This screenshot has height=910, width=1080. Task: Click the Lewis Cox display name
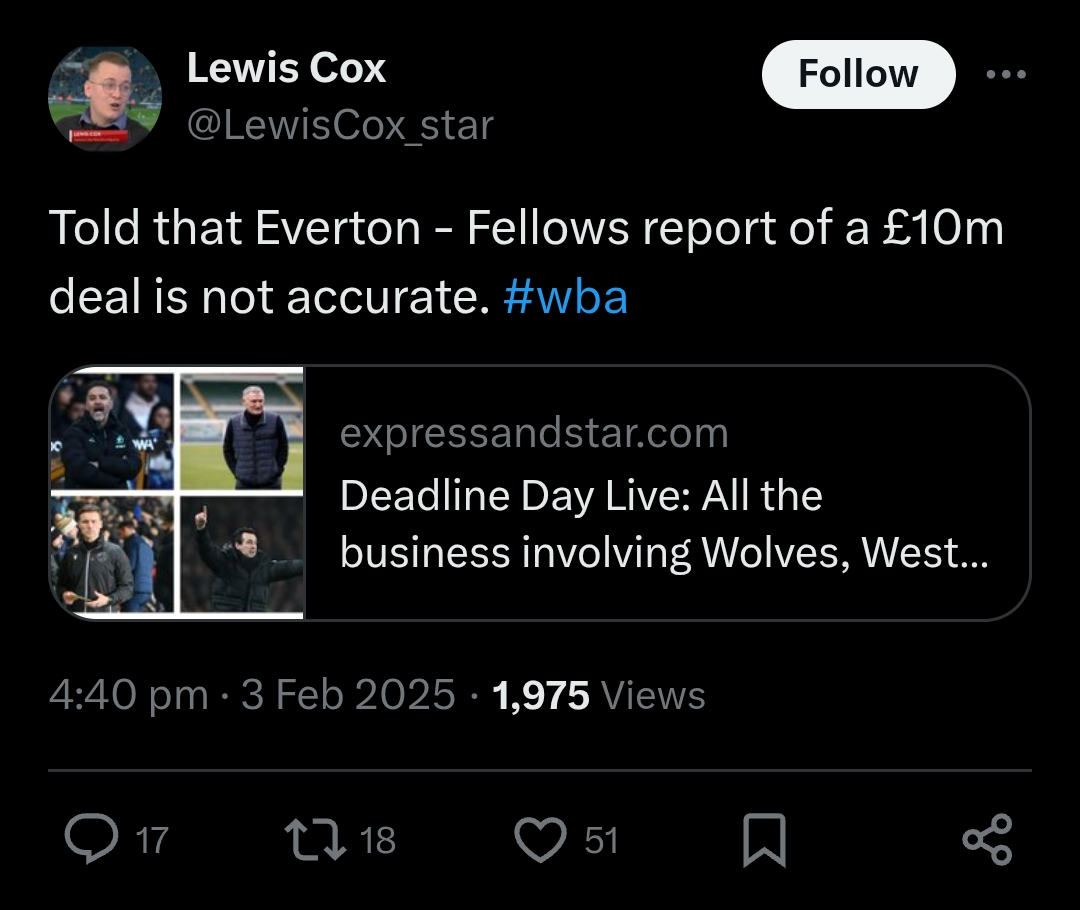pos(286,68)
